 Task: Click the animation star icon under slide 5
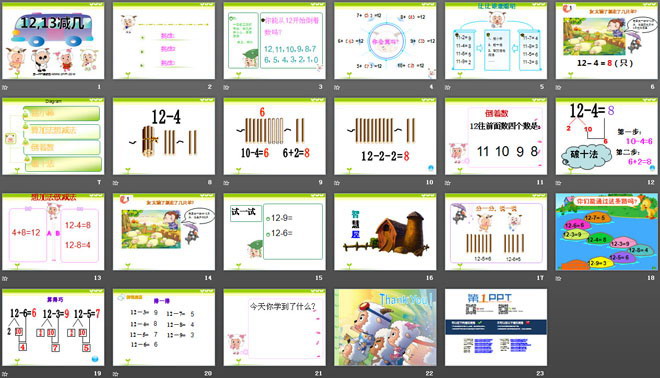[x=448, y=87]
